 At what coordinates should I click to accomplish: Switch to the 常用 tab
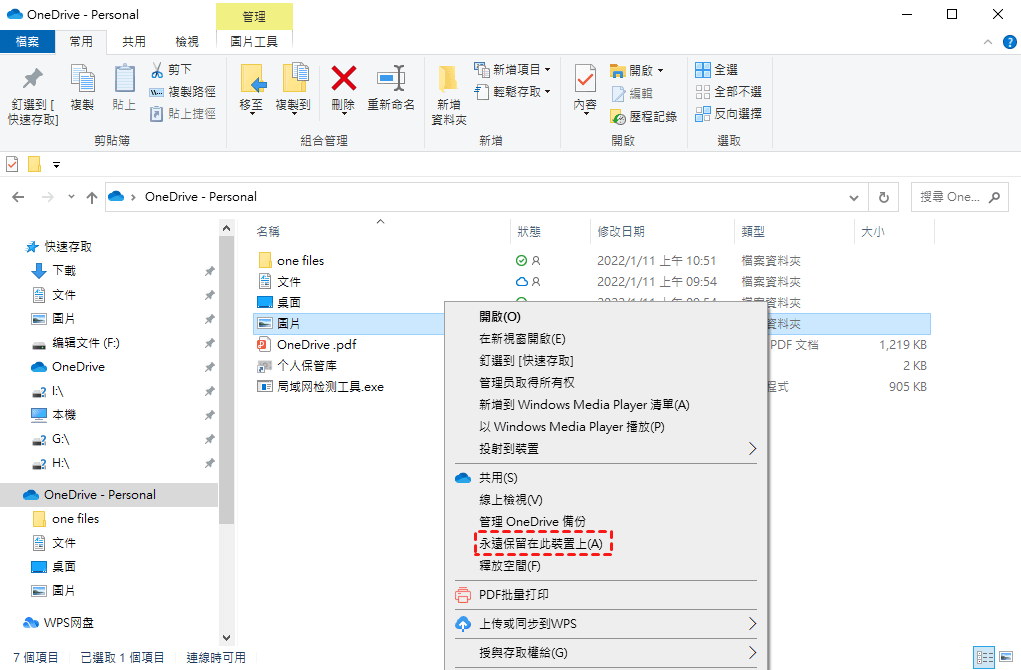[x=81, y=42]
